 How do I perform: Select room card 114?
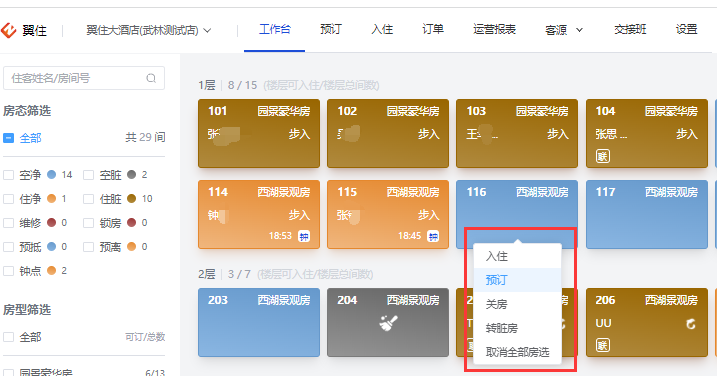[259, 215]
